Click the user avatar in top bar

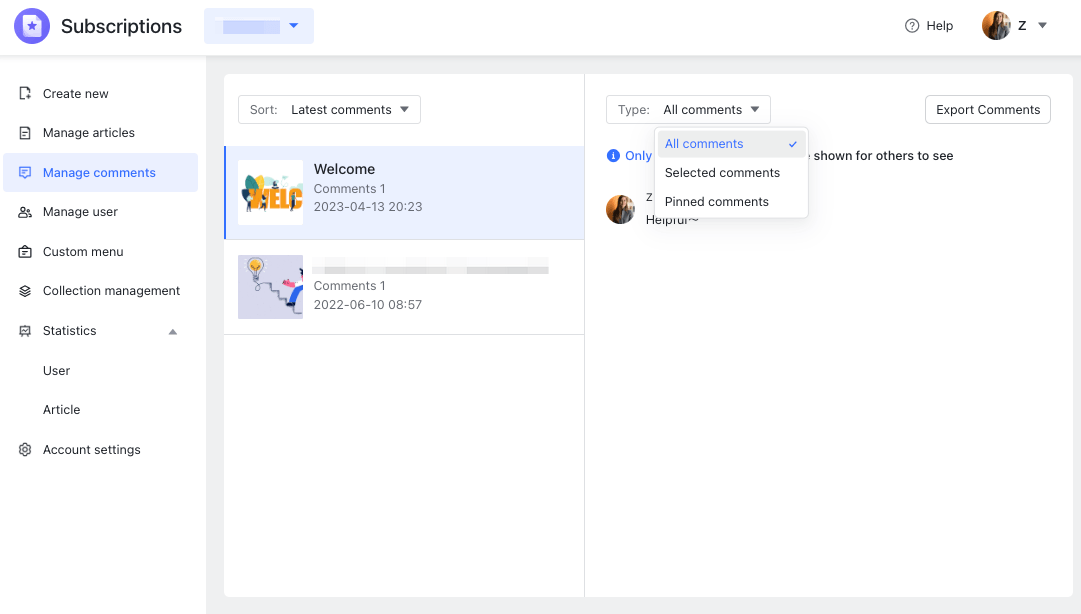[996, 25]
